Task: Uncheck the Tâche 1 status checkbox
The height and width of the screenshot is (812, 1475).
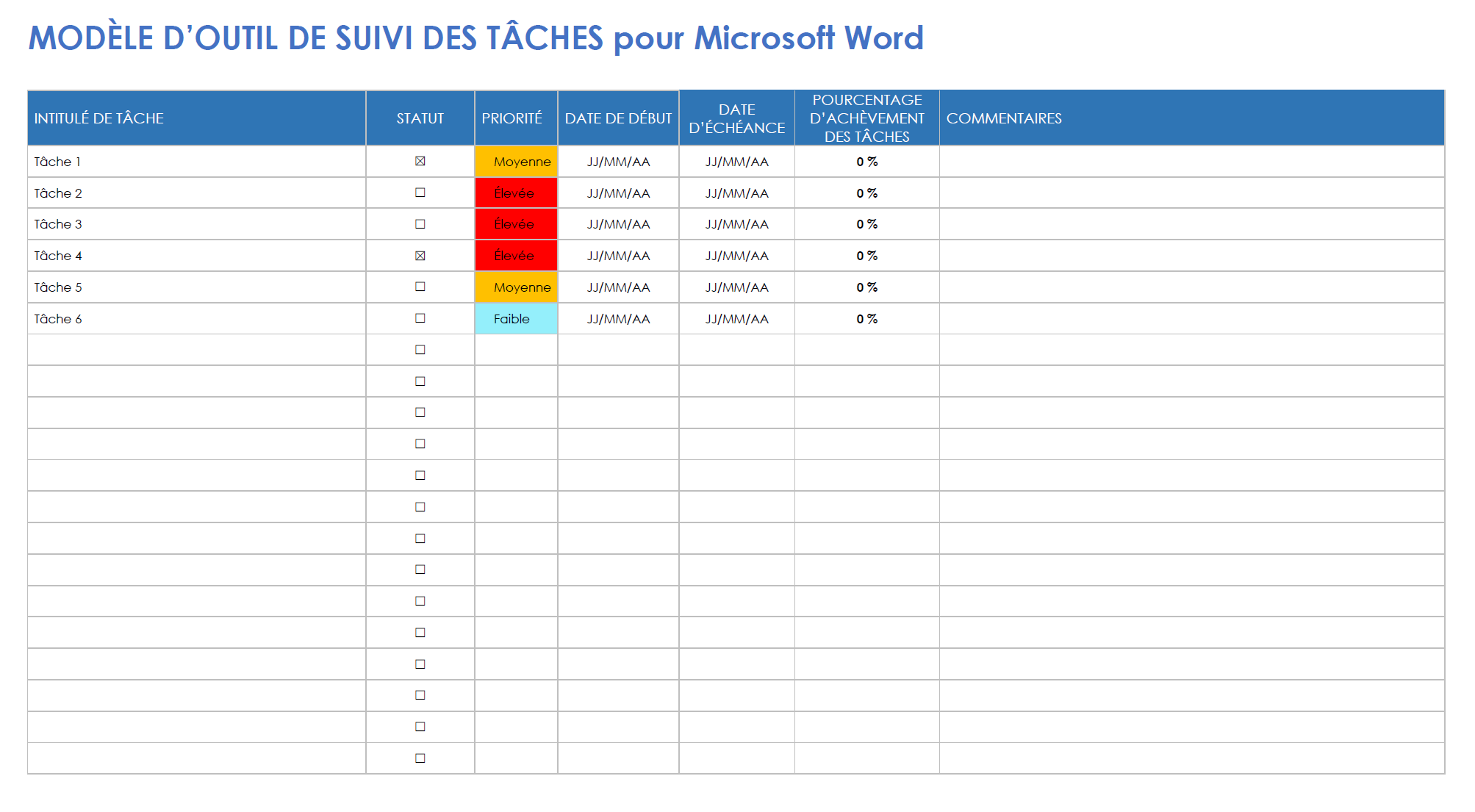Action: 420,161
